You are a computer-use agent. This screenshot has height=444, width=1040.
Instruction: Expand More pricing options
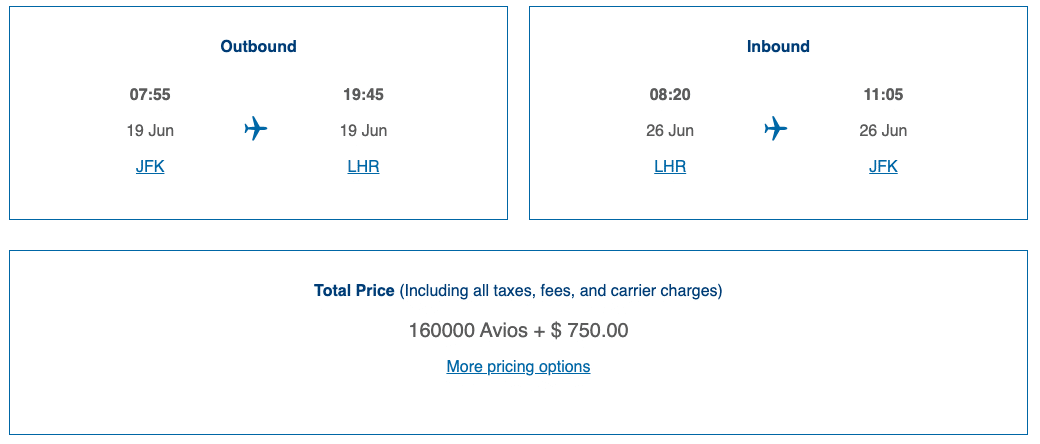518,367
